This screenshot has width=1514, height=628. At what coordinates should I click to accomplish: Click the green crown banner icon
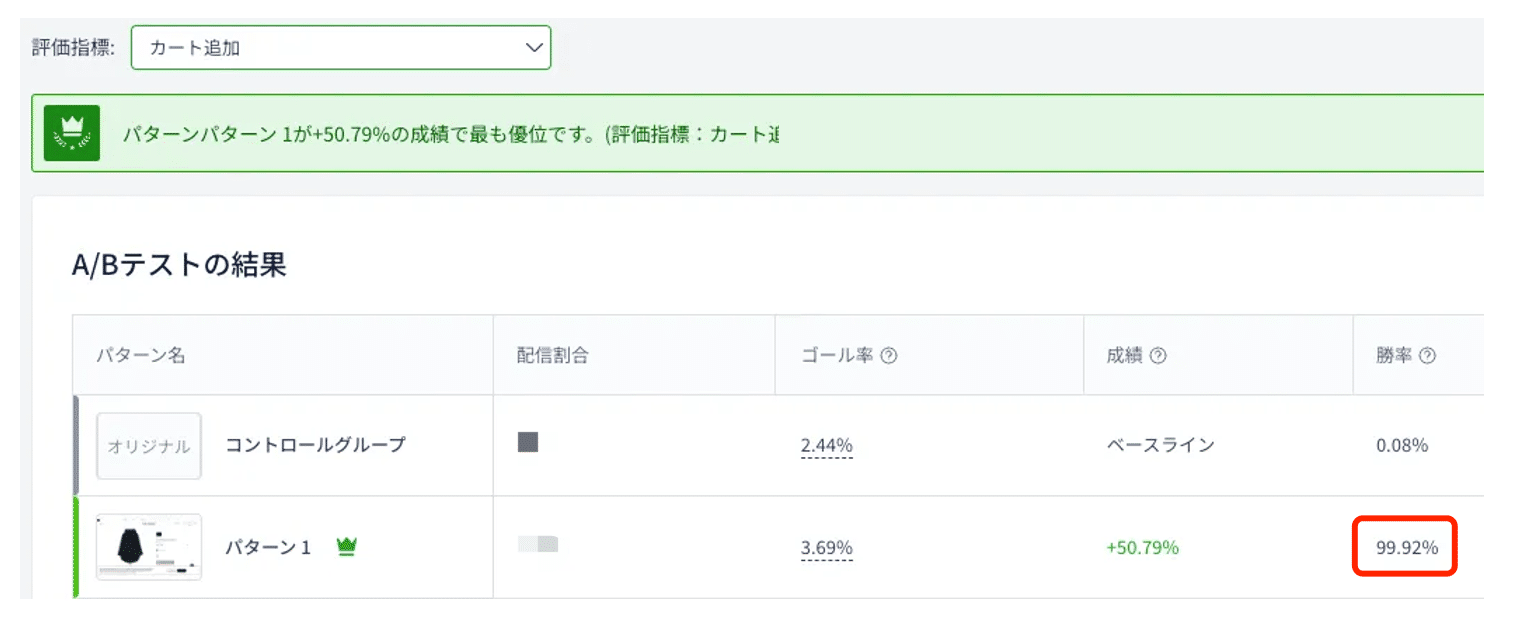[x=72, y=133]
